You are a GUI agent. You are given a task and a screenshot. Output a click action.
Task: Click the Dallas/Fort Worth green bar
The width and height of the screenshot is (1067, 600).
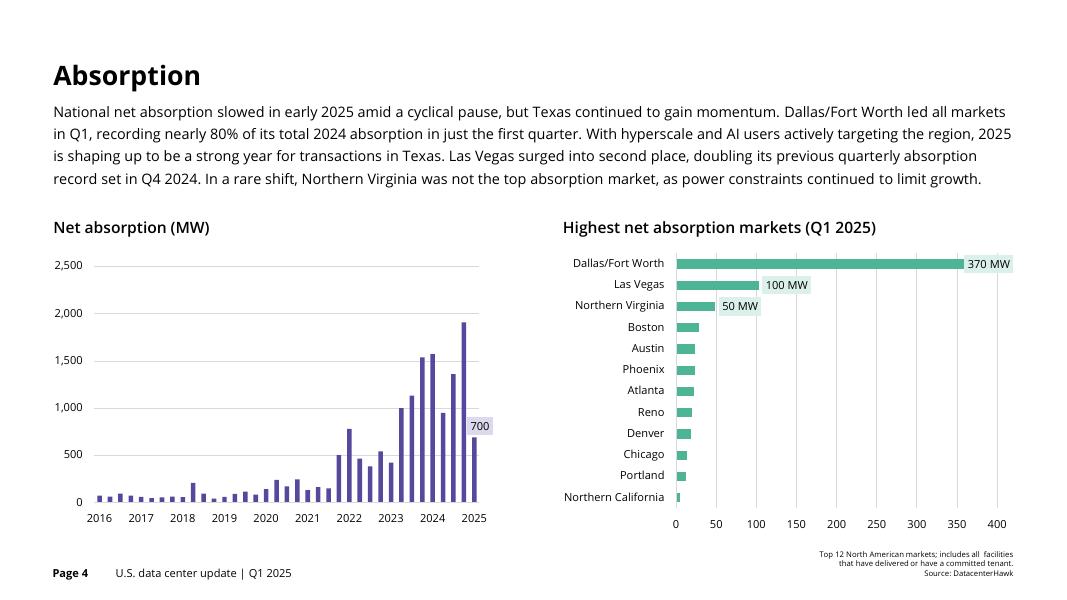pos(819,264)
